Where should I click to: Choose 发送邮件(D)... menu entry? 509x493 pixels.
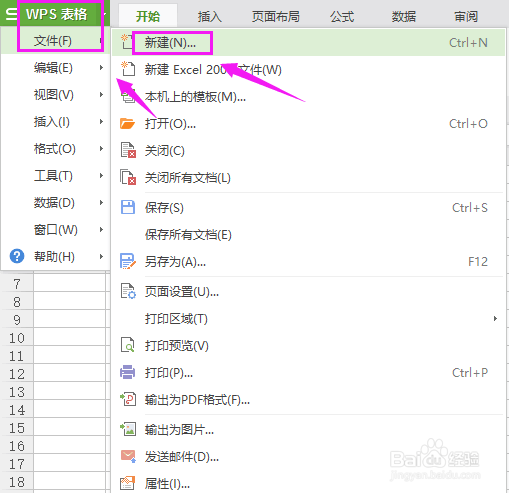(x=308, y=457)
